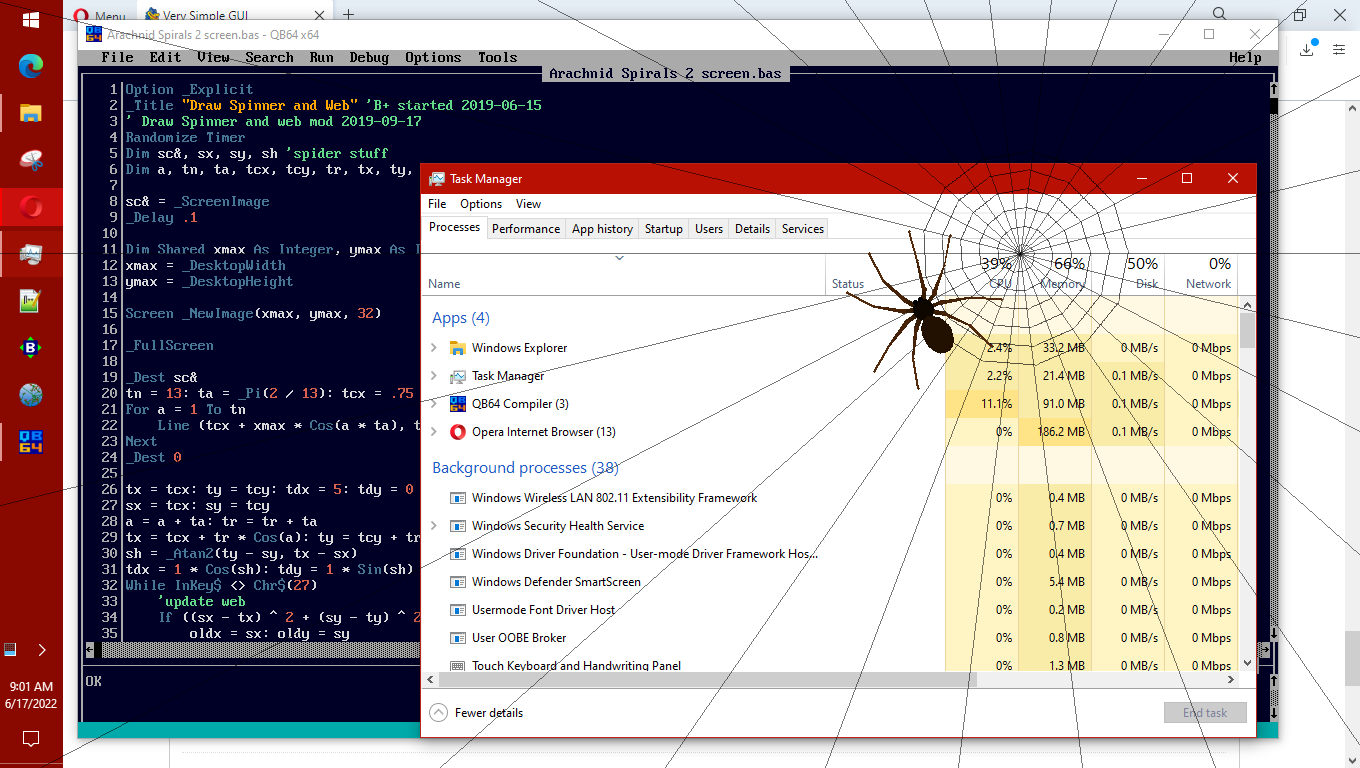The height and width of the screenshot is (768, 1360).
Task: Switch to the Services tab
Action: pyautogui.click(x=803, y=229)
